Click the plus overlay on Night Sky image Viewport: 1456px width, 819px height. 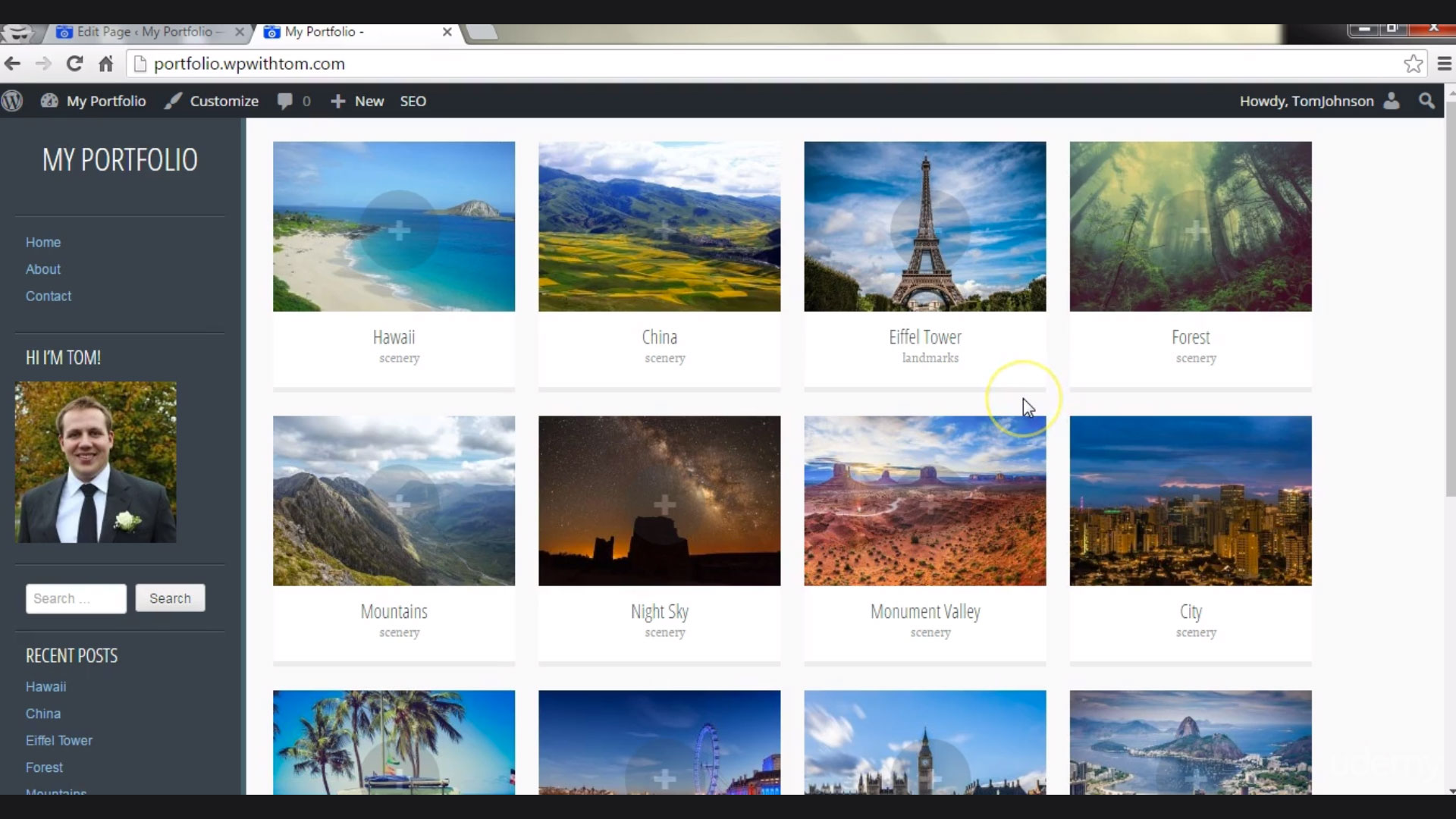coord(664,504)
